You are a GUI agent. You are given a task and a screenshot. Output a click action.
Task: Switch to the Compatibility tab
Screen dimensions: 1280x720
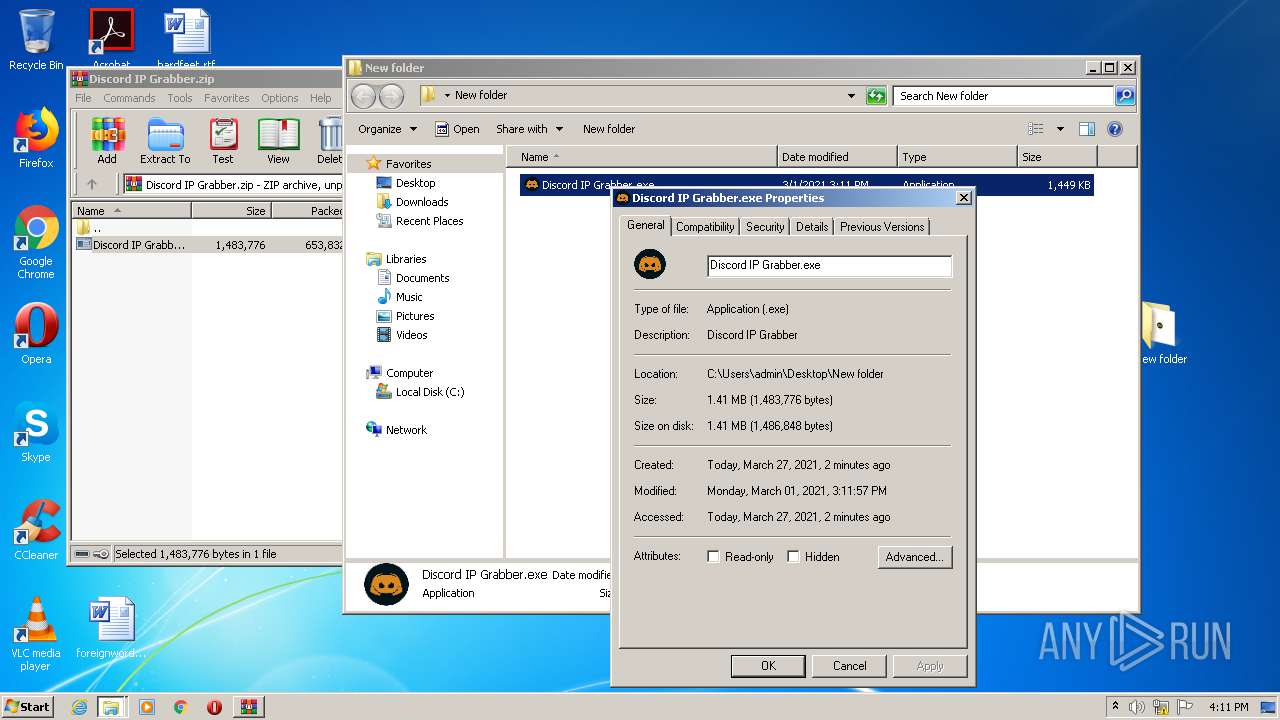pos(705,227)
